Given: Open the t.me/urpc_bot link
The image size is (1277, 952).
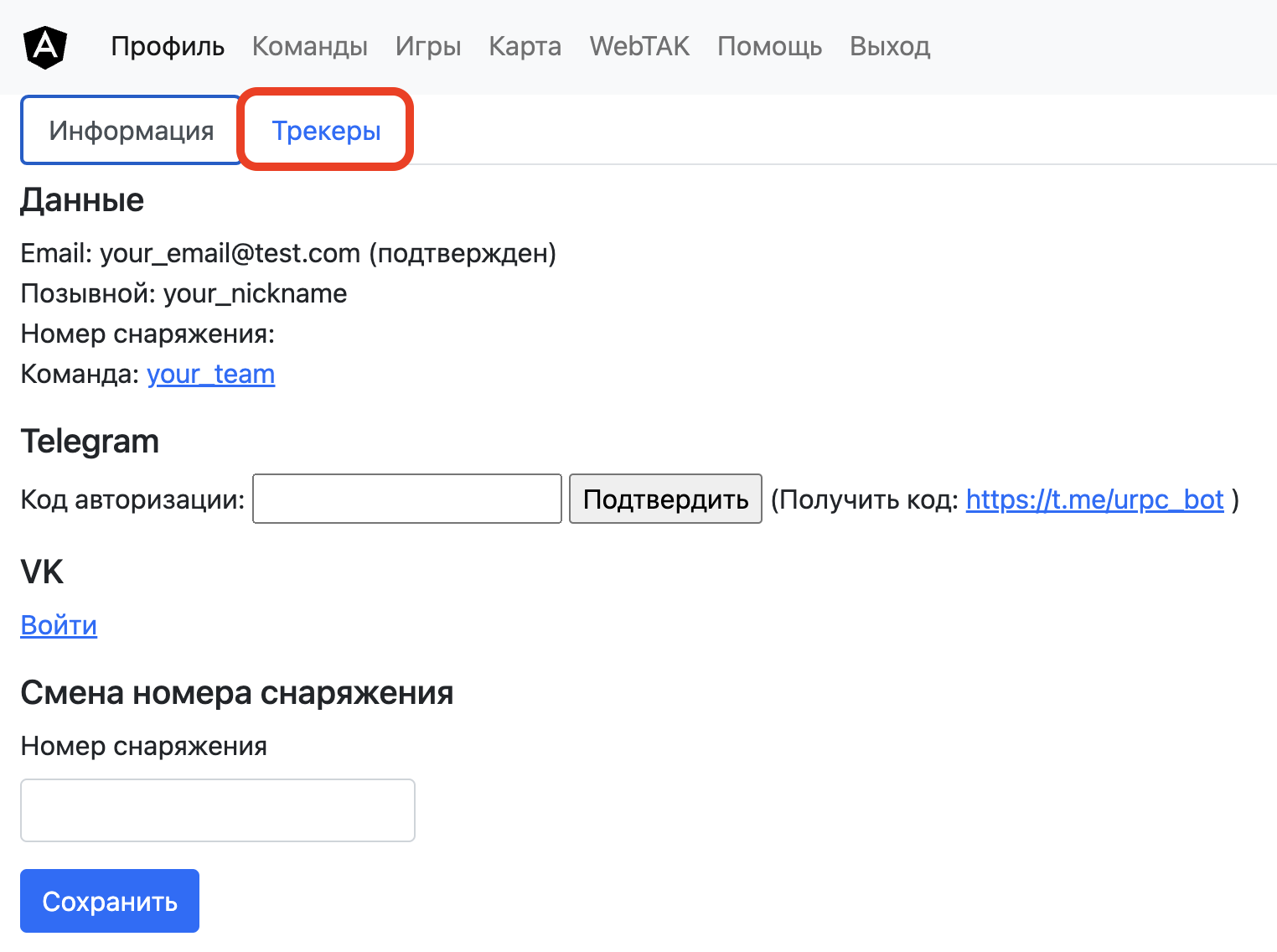Looking at the screenshot, I should coord(1095,499).
